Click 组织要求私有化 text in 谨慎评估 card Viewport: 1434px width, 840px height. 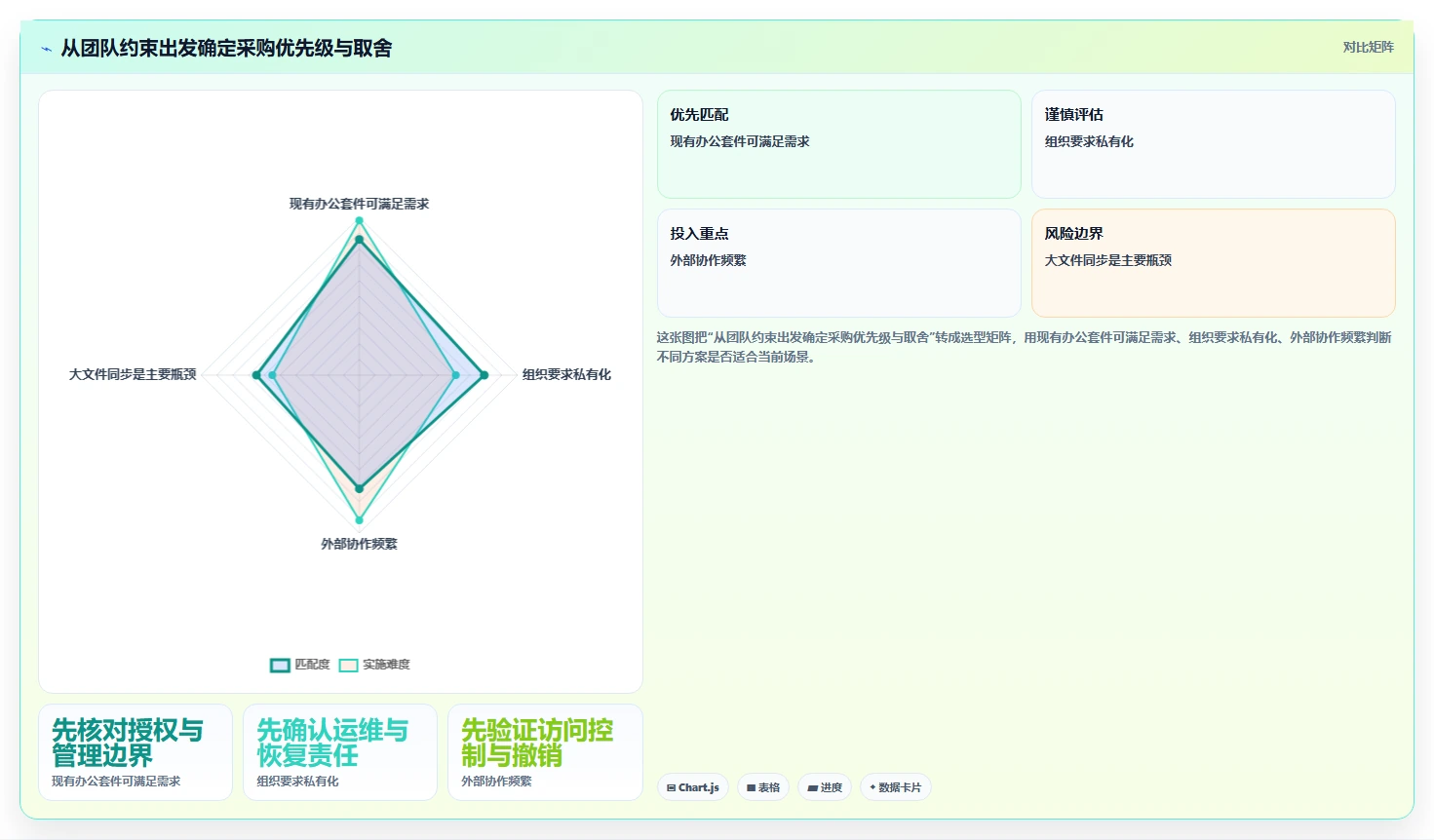pos(1089,141)
